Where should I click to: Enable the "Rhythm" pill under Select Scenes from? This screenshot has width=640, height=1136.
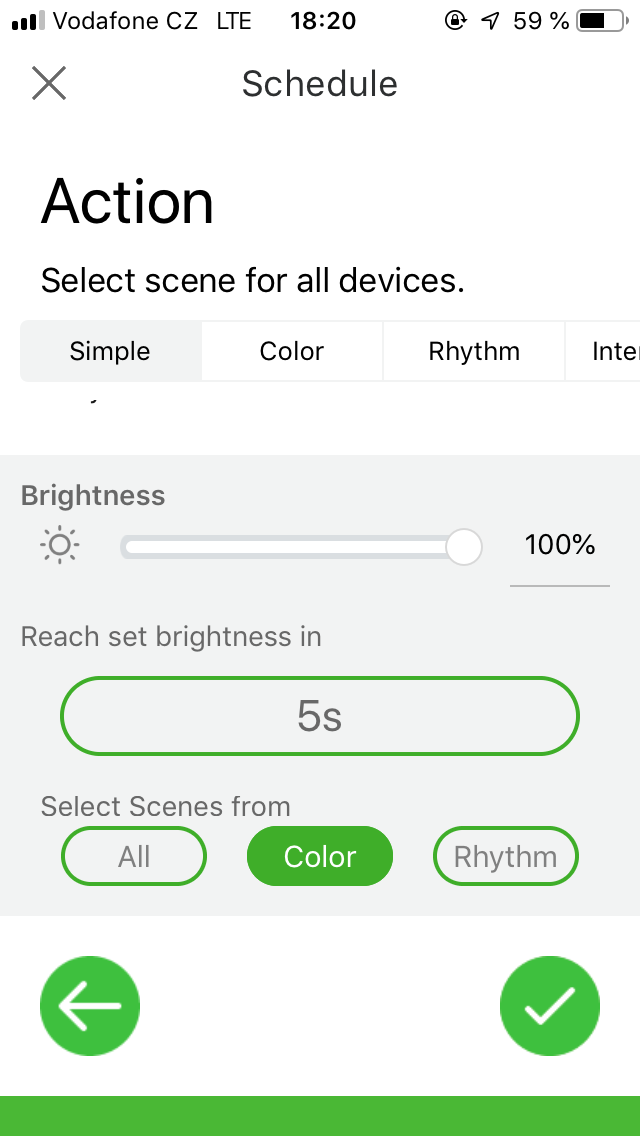(x=506, y=857)
